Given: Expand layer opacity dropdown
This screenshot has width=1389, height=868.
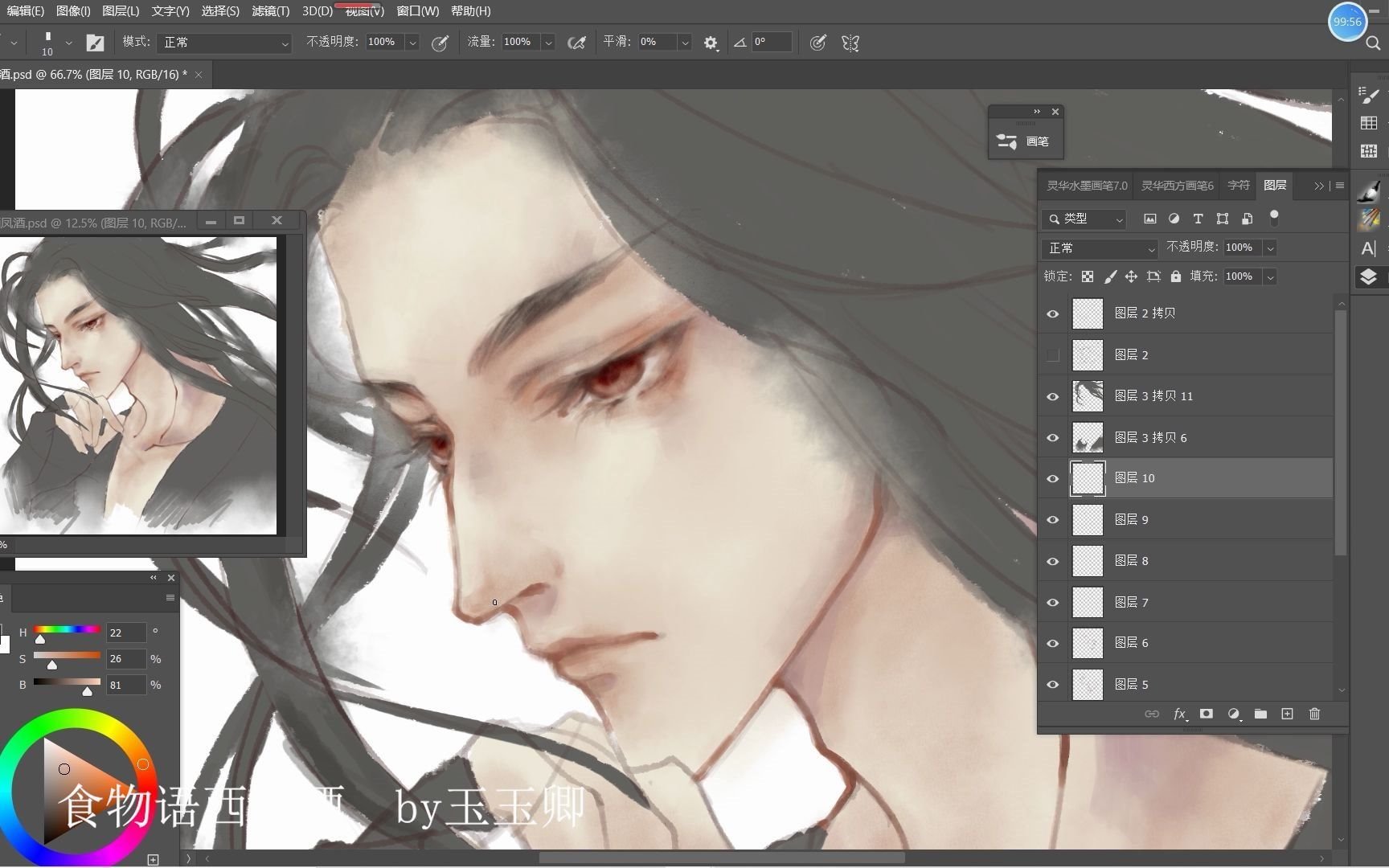Looking at the screenshot, I should 1270,248.
